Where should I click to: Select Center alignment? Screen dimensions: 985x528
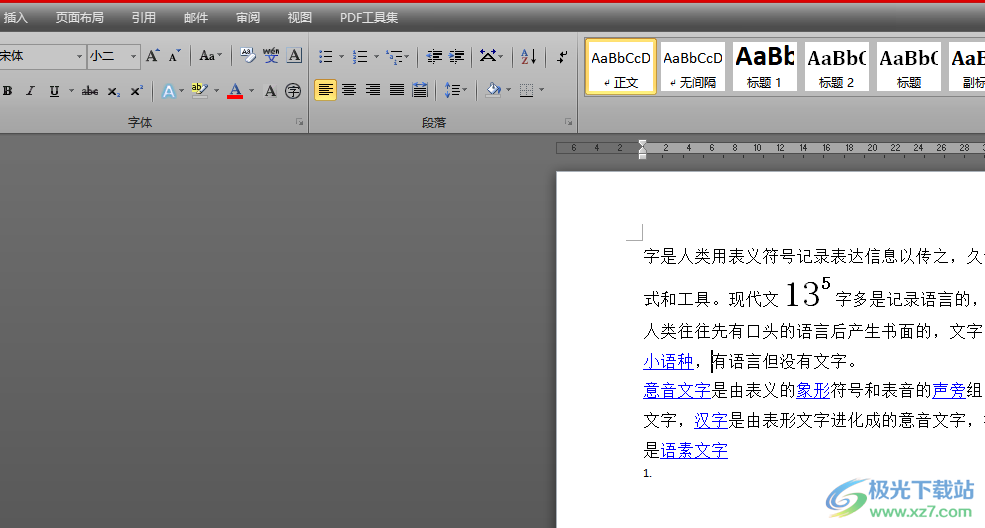pyautogui.click(x=349, y=90)
